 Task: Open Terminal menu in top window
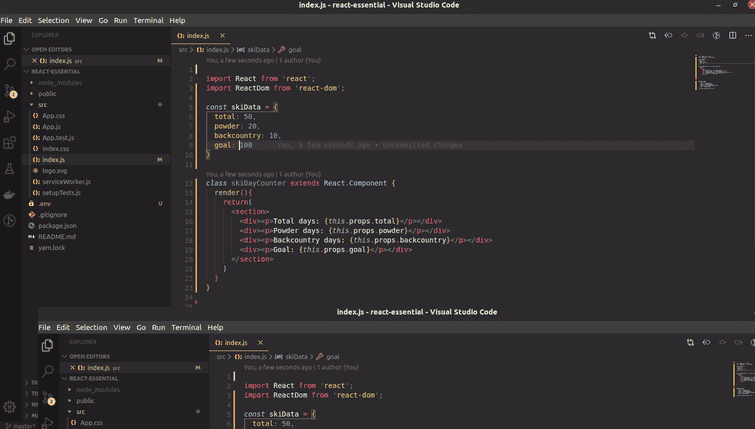coord(148,20)
